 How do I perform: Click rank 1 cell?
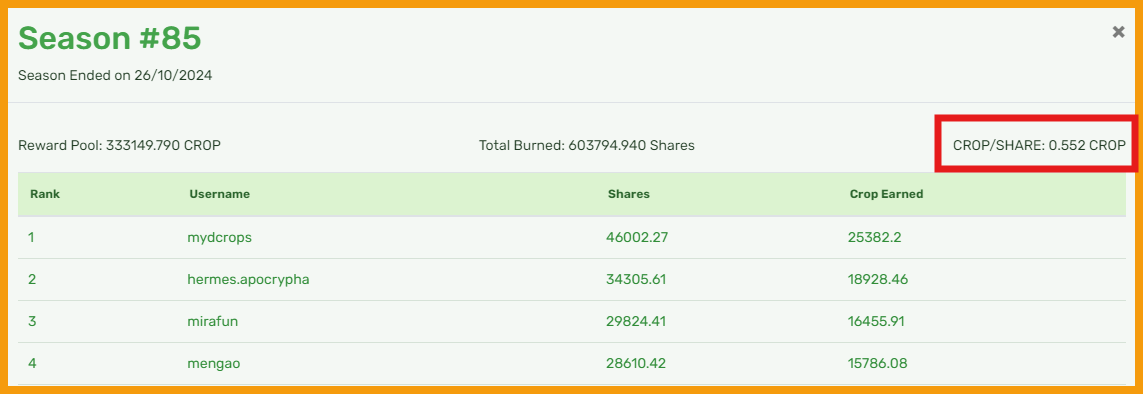click(x=32, y=237)
